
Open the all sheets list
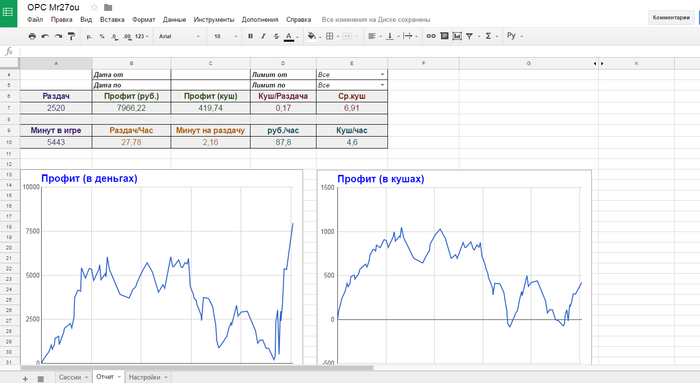(41, 379)
